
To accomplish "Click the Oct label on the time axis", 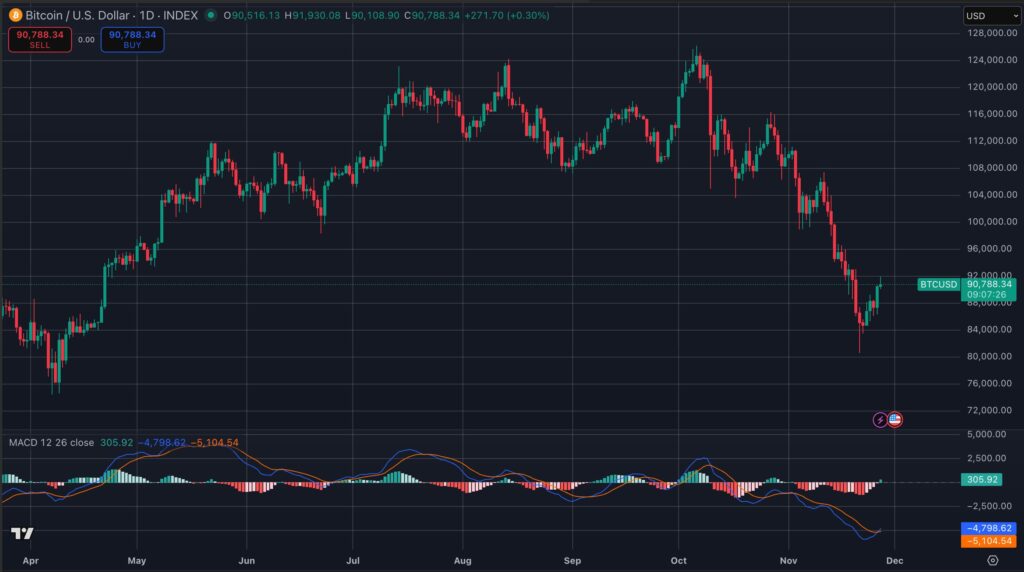I will pyautogui.click(x=679, y=560).
